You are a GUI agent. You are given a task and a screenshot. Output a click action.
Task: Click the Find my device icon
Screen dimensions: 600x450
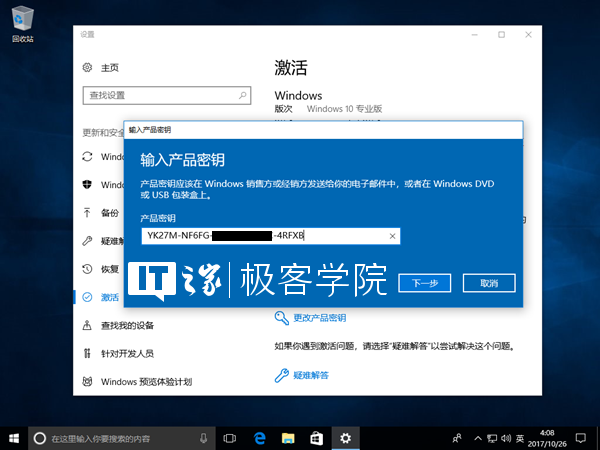coord(87,325)
